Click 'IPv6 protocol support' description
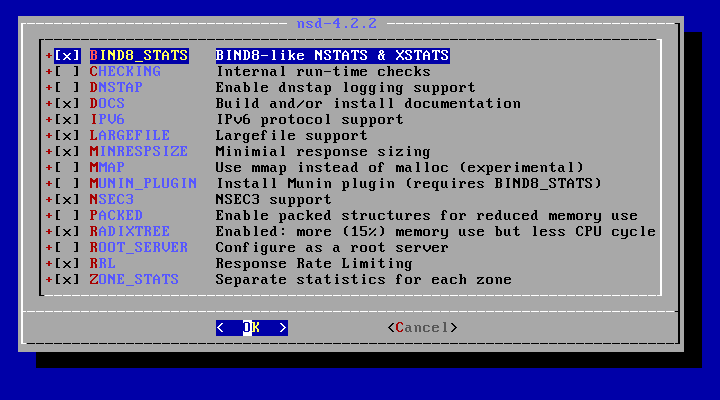The width and height of the screenshot is (720, 400). [310, 119]
